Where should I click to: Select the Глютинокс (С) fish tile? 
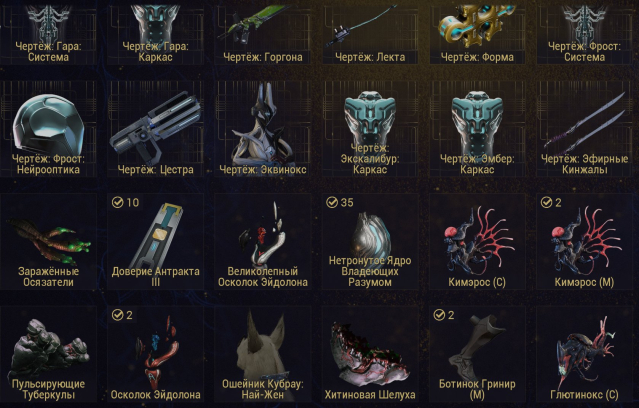[584, 354]
